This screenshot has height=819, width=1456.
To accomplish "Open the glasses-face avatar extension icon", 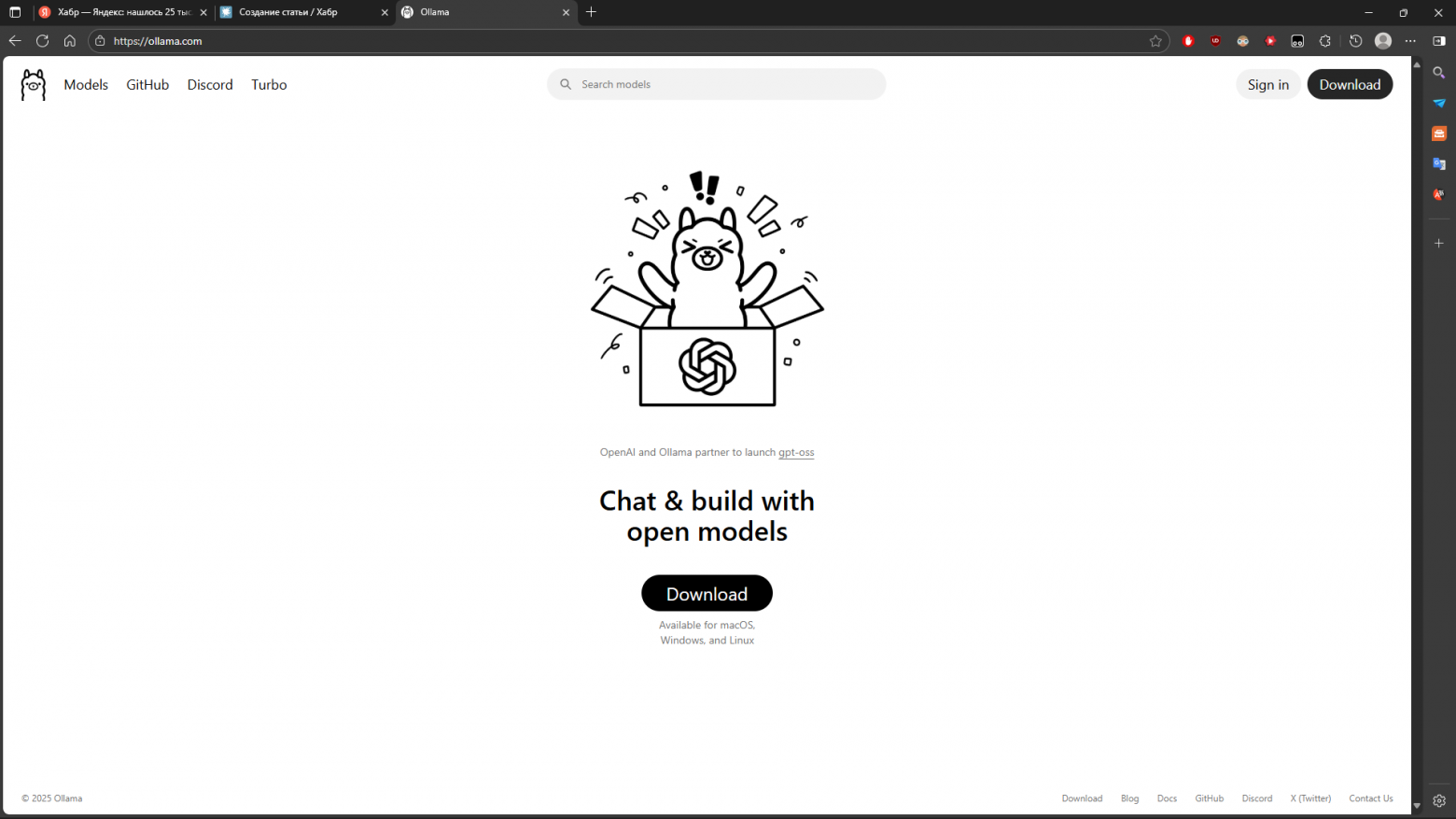I will (x=1243, y=41).
